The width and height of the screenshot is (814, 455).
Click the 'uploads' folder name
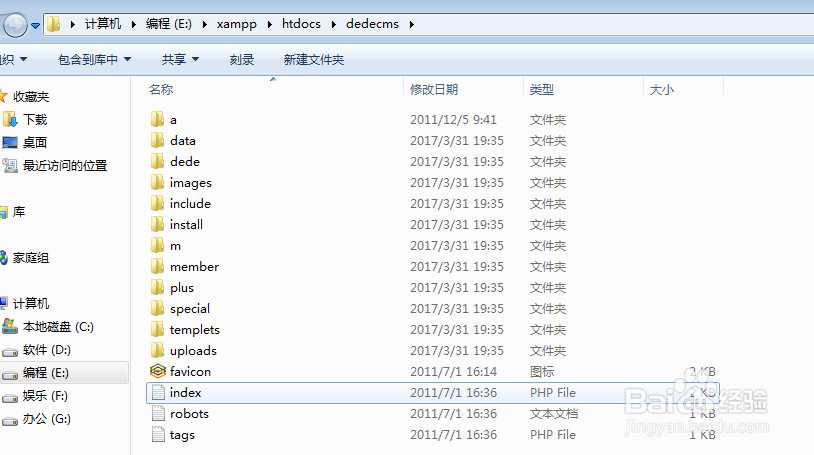click(193, 351)
